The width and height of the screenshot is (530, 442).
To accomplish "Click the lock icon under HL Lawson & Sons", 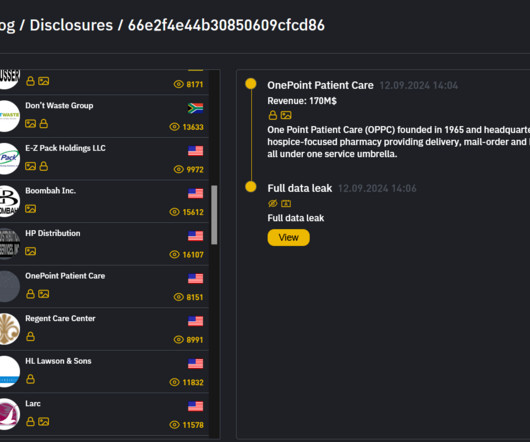I will pos(30,379).
